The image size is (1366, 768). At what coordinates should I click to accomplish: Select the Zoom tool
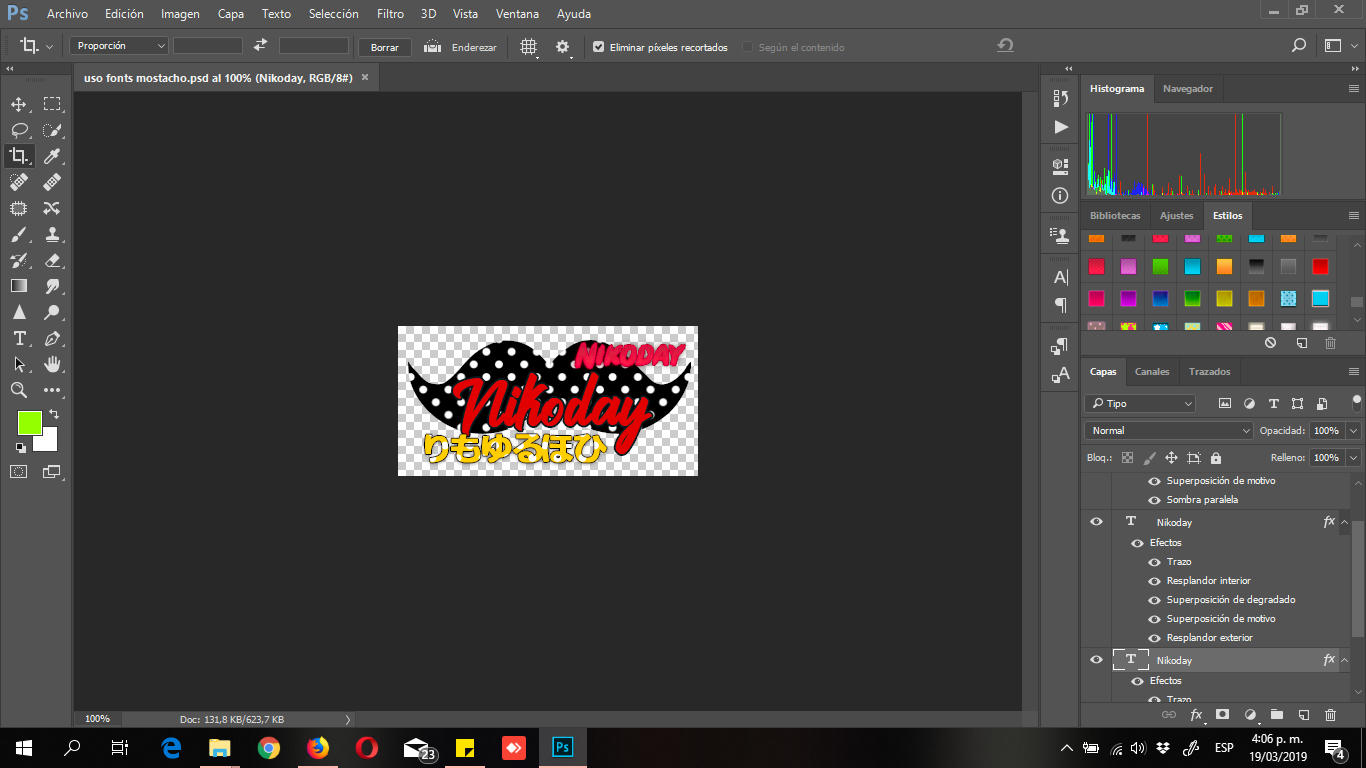19,390
